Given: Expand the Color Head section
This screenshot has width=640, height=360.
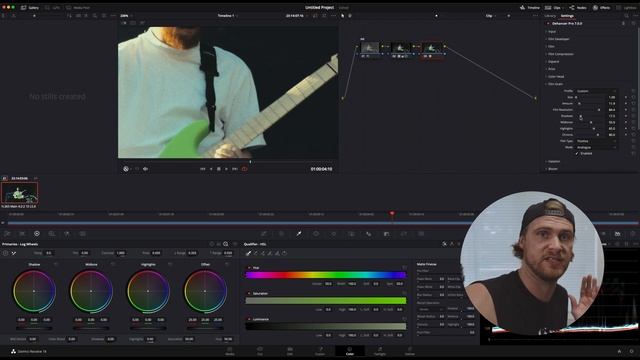Looking at the screenshot, I should pyautogui.click(x=556, y=76).
